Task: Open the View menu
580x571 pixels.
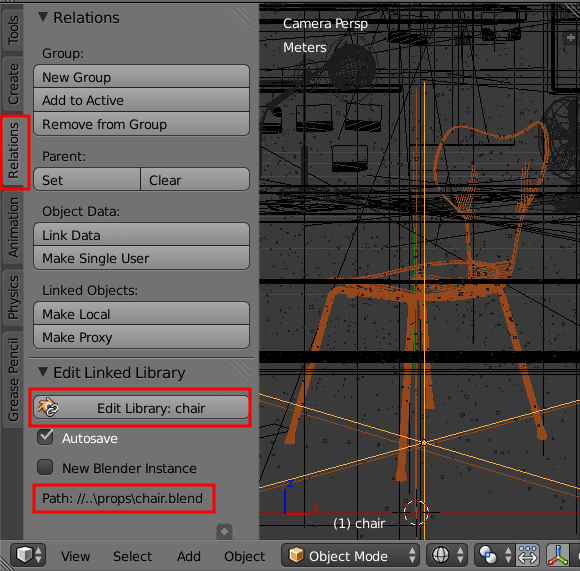Action: [75, 556]
